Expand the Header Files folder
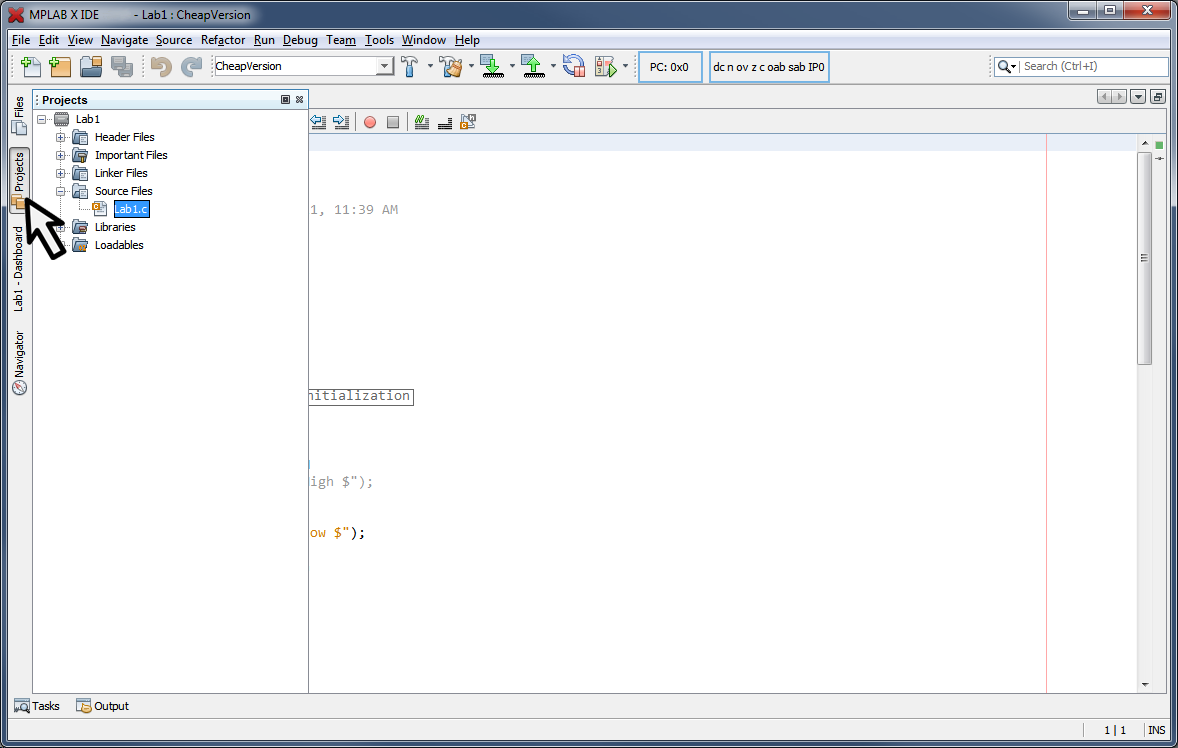The width and height of the screenshot is (1178, 748). point(62,137)
